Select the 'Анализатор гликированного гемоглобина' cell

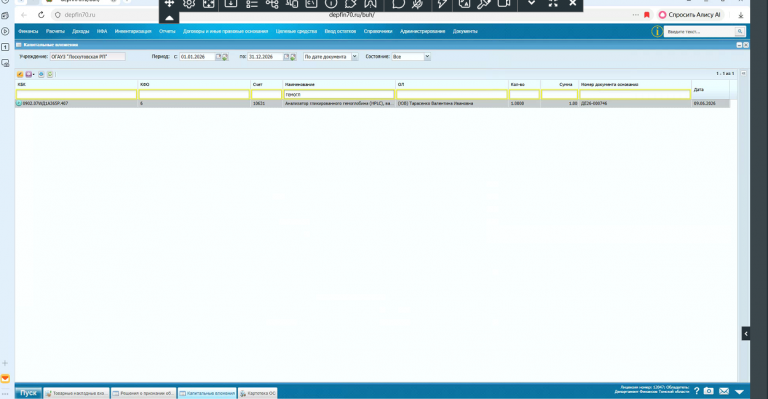(339, 104)
